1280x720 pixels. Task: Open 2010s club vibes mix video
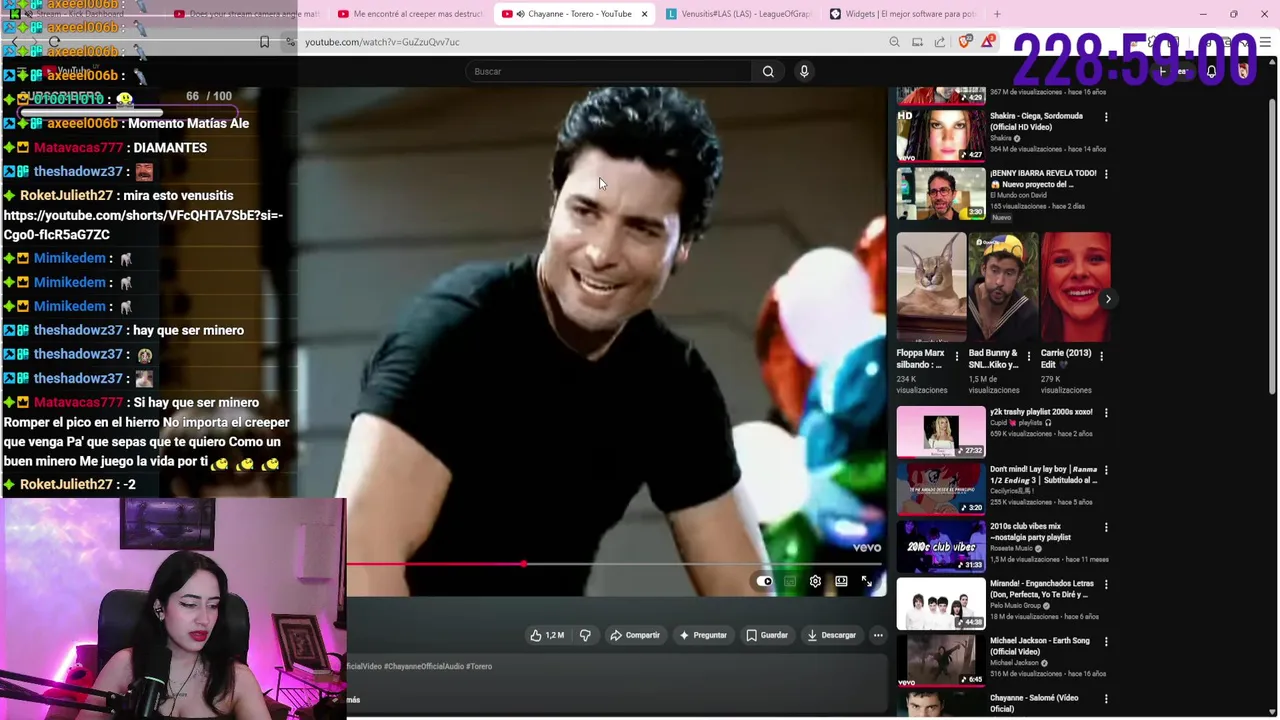click(x=941, y=545)
